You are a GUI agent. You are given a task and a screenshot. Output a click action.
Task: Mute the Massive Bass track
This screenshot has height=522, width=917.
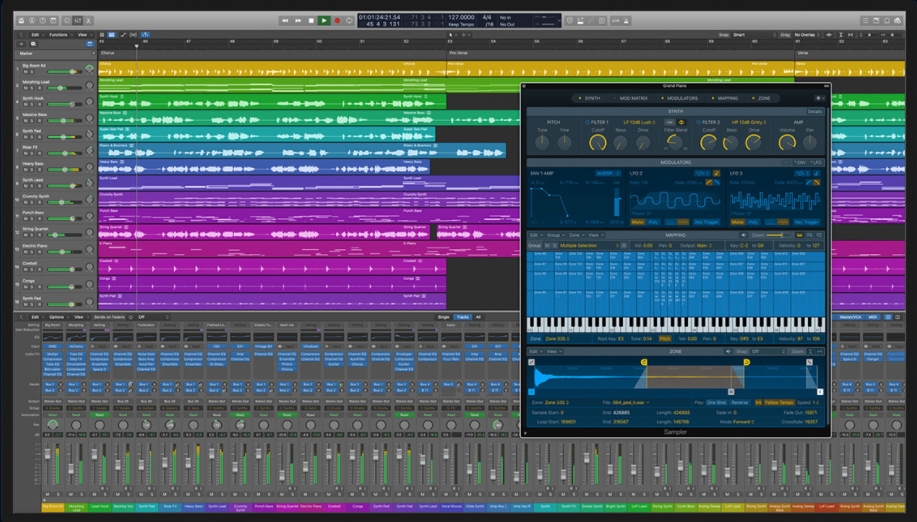coord(26,121)
